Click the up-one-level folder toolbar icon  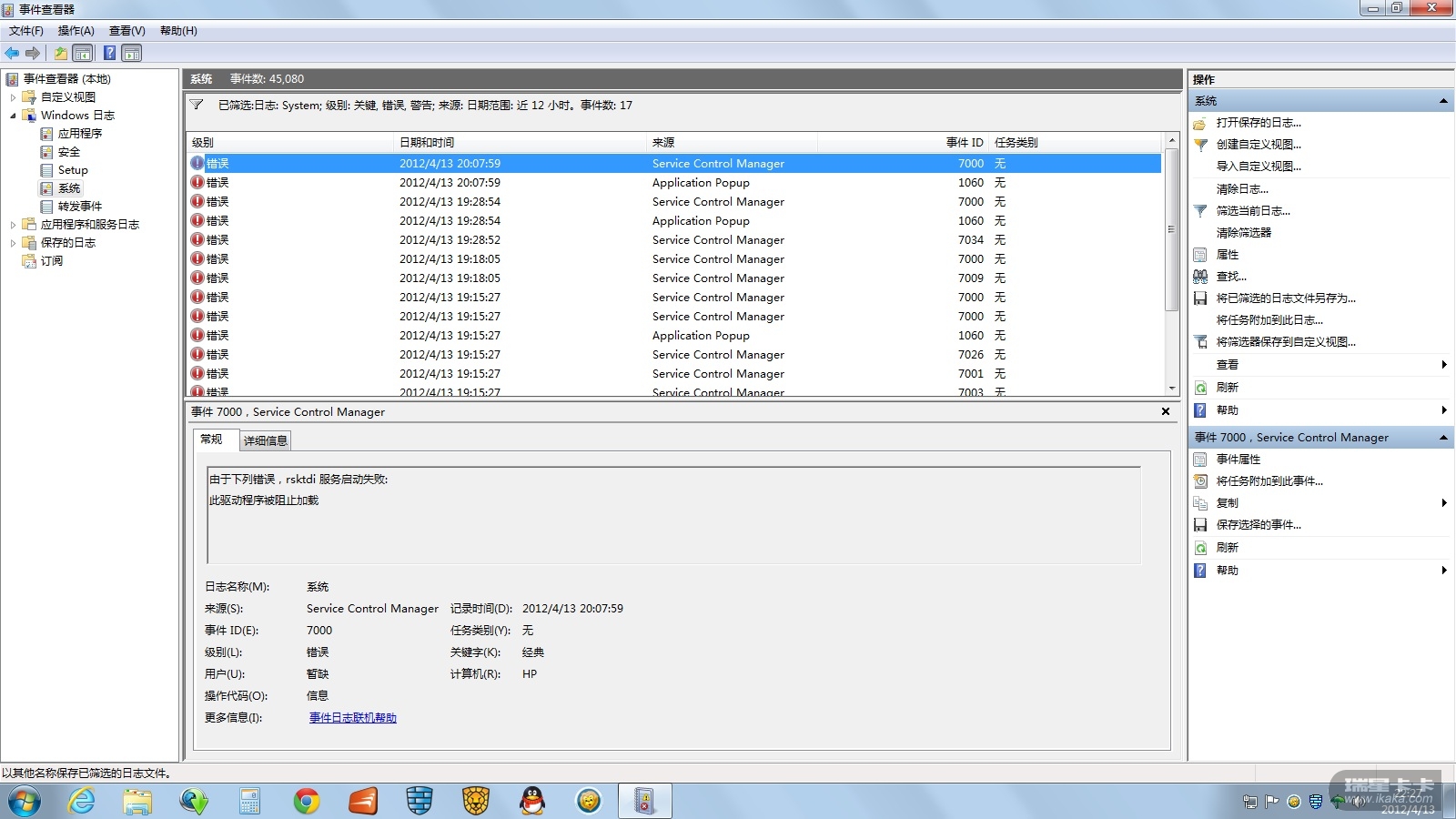click(61, 53)
